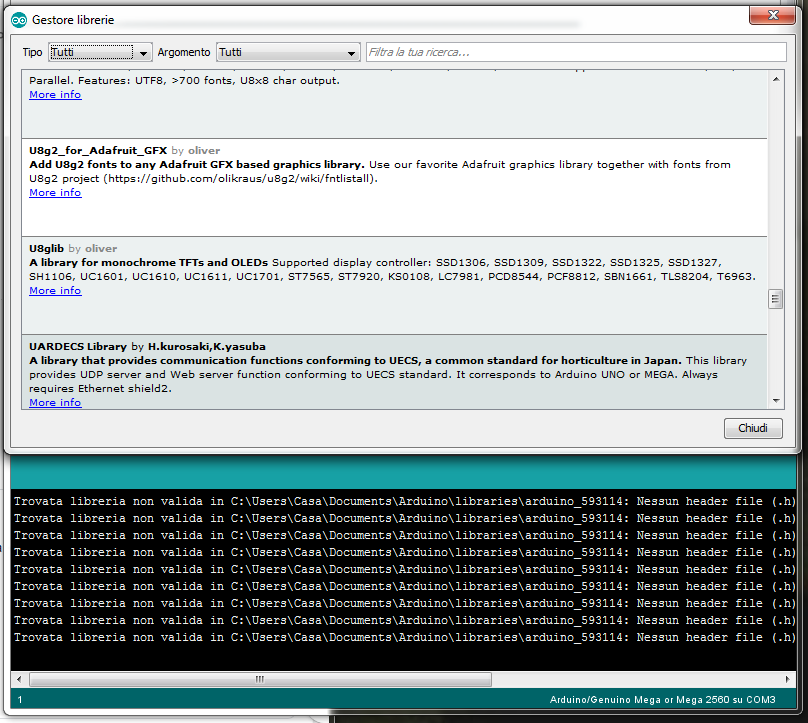Viewport: 808px width, 723px height.
Task: Open More info under UARDECS Library
Action: click(55, 402)
